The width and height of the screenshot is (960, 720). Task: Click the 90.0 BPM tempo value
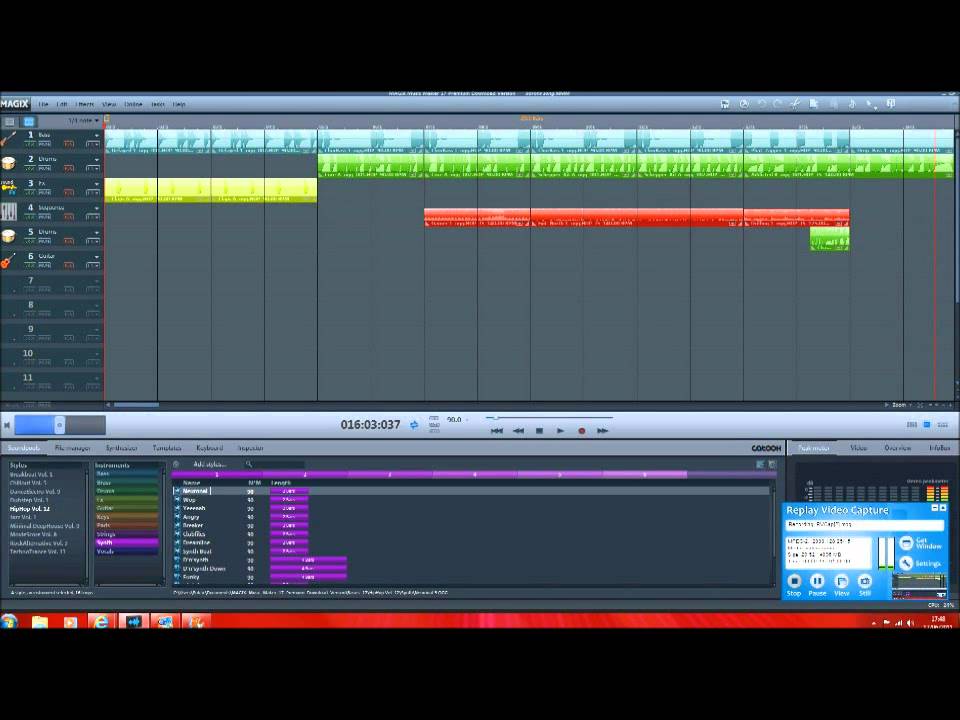(x=454, y=420)
